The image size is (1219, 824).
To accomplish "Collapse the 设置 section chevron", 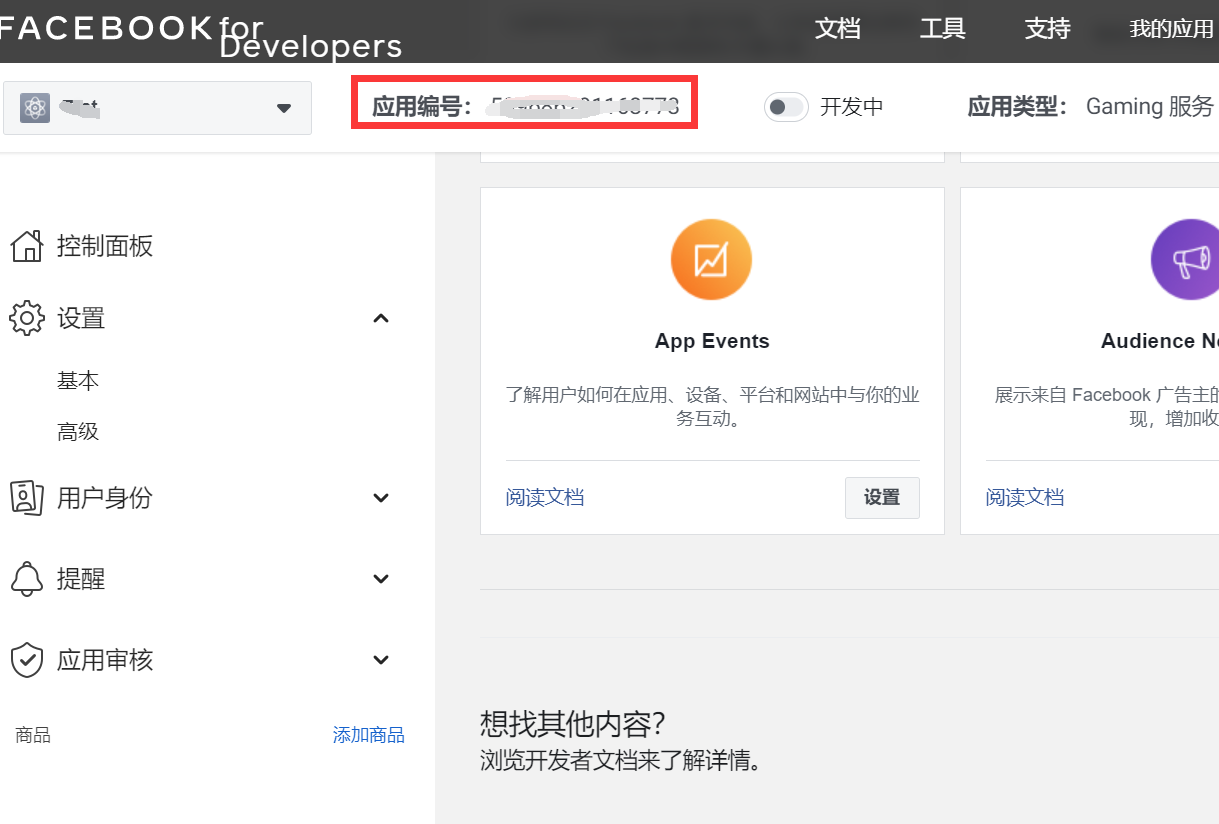I will tap(380, 317).
